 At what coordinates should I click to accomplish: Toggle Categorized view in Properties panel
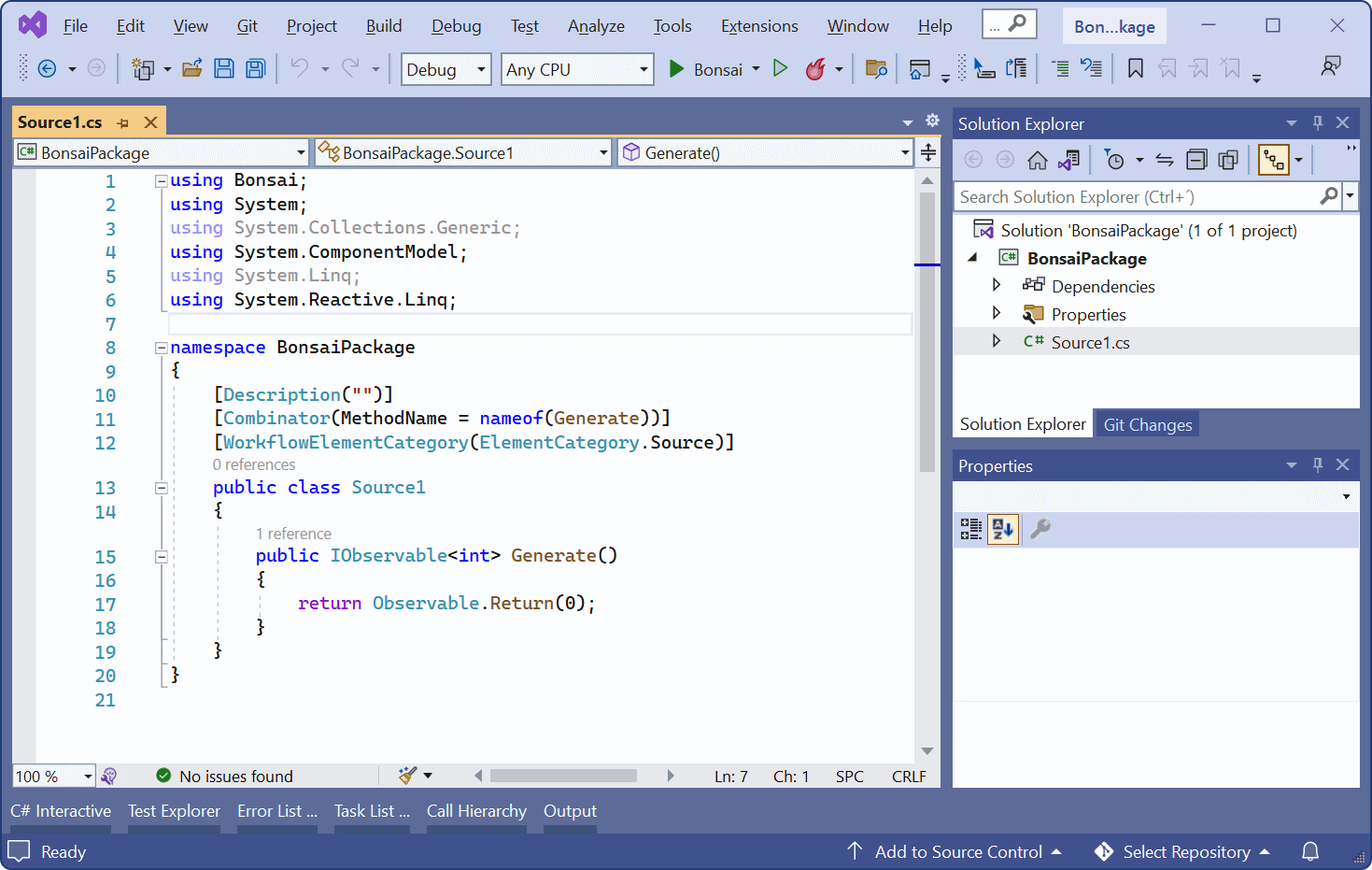tap(971, 530)
